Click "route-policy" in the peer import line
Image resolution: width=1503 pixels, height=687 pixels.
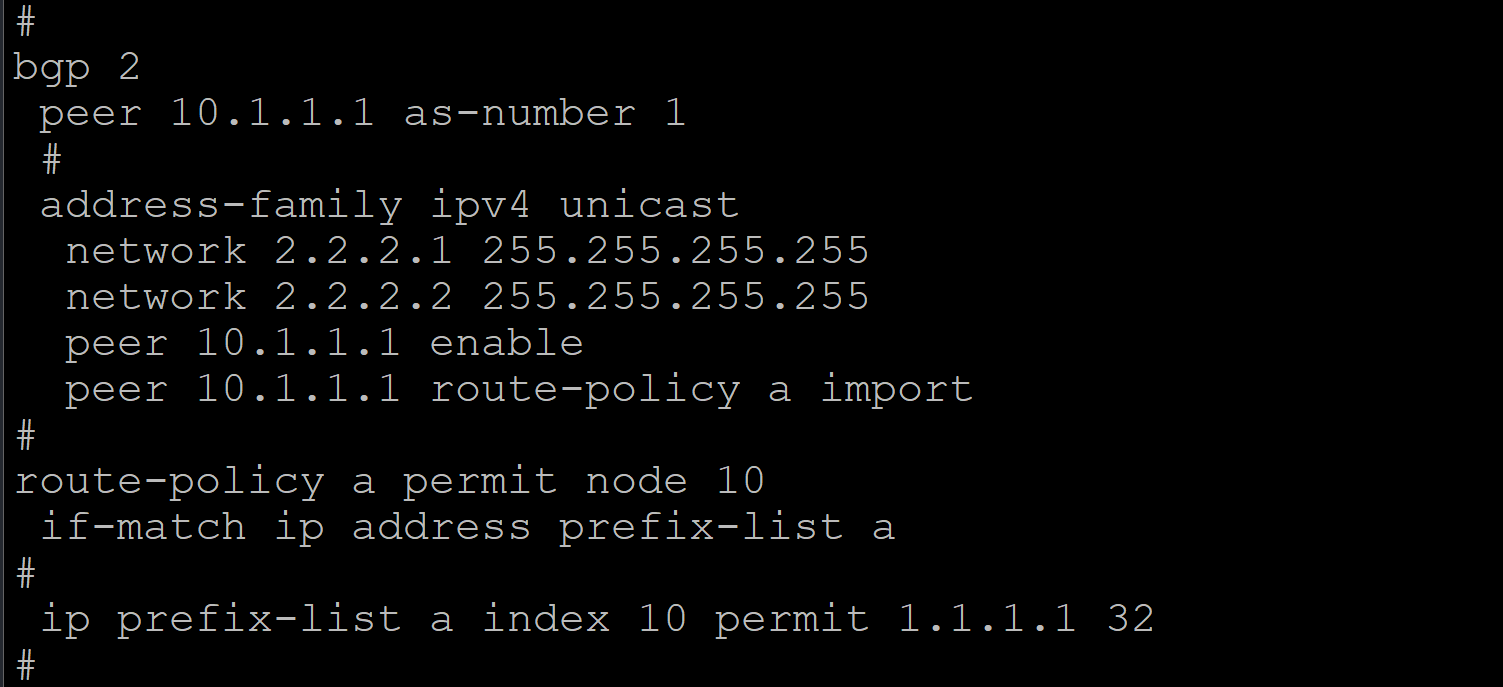(x=585, y=389)
